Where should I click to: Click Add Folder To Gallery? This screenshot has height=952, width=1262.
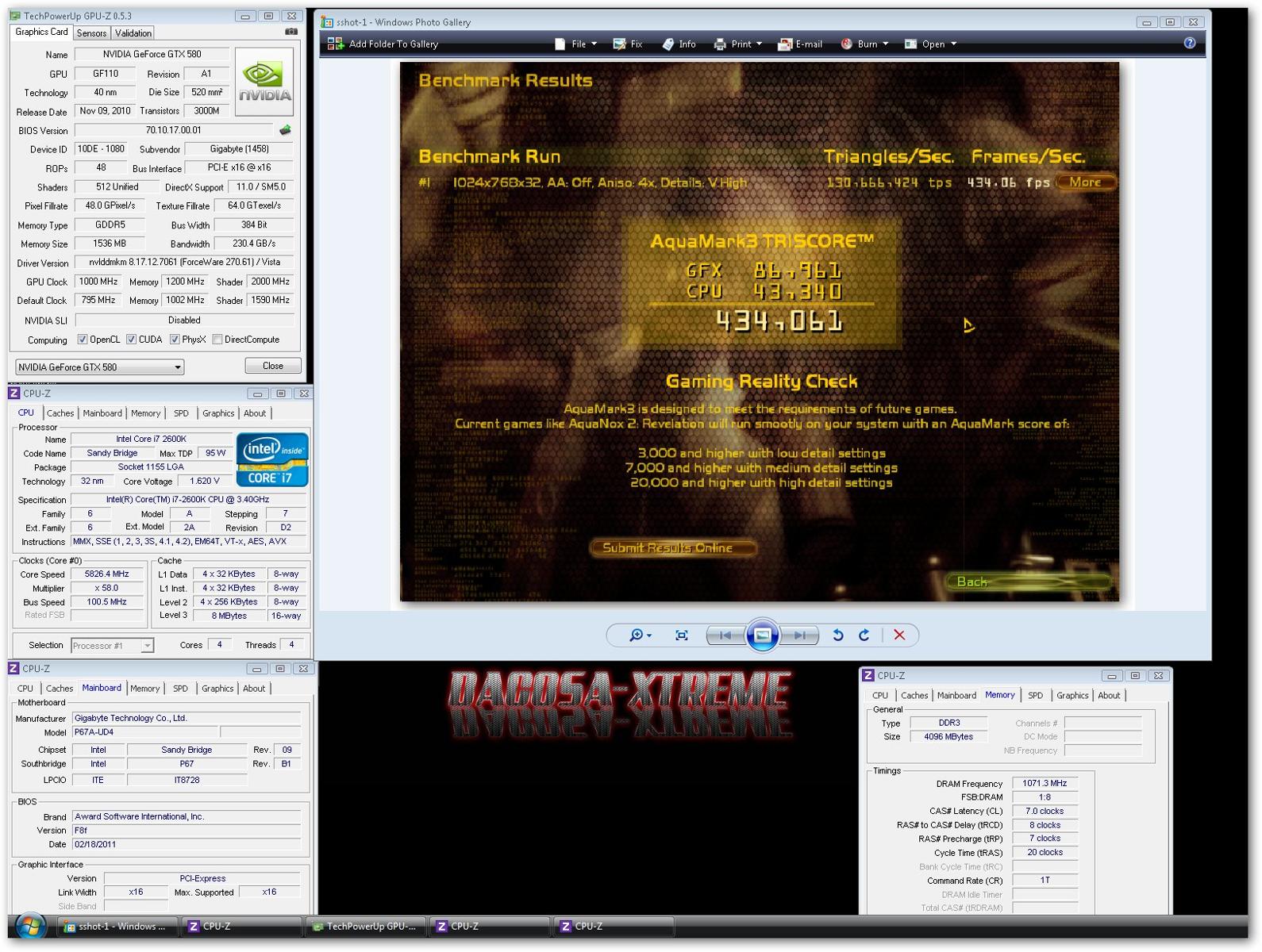coord(383,44)
